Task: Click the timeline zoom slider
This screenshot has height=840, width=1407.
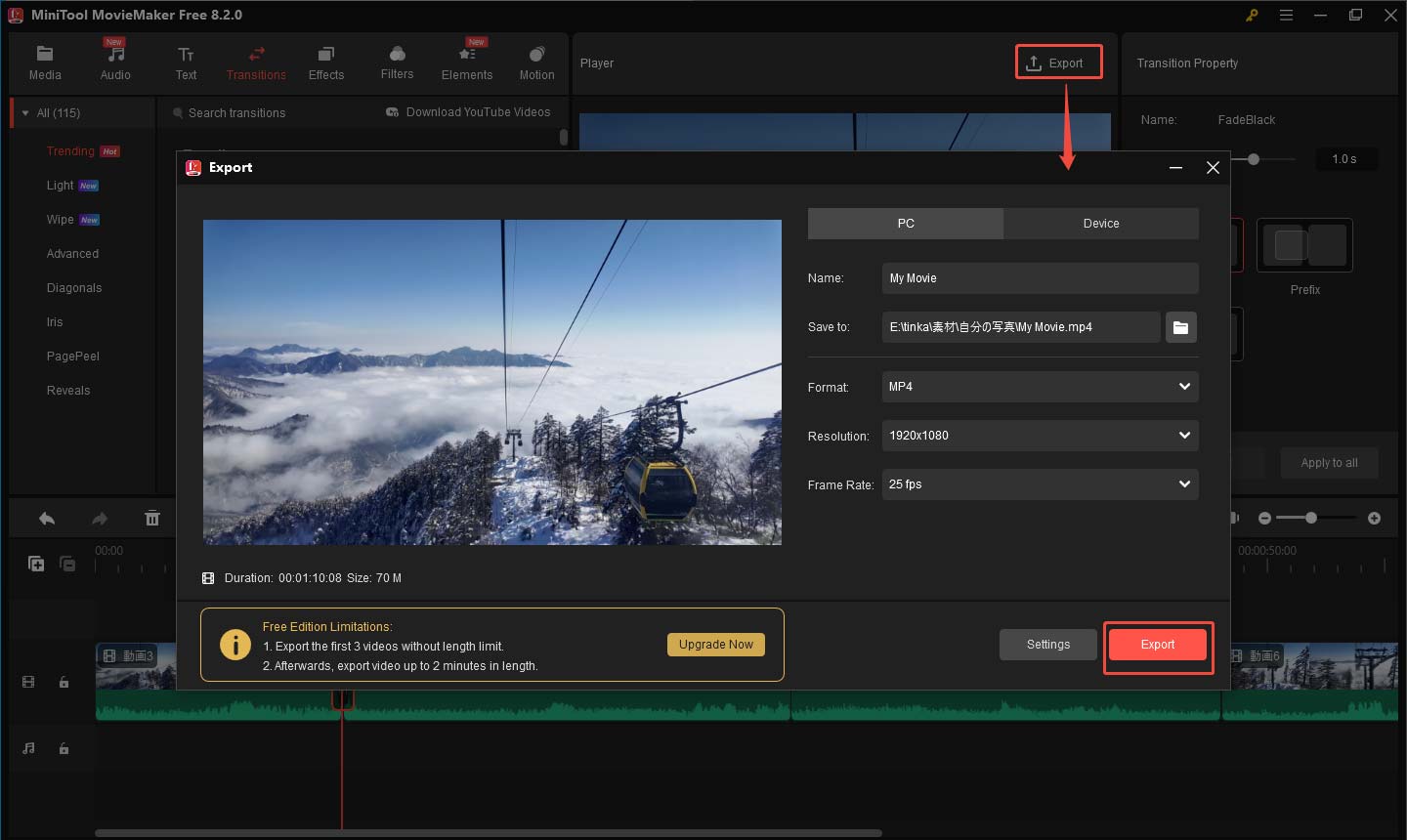Action: 1315,518
